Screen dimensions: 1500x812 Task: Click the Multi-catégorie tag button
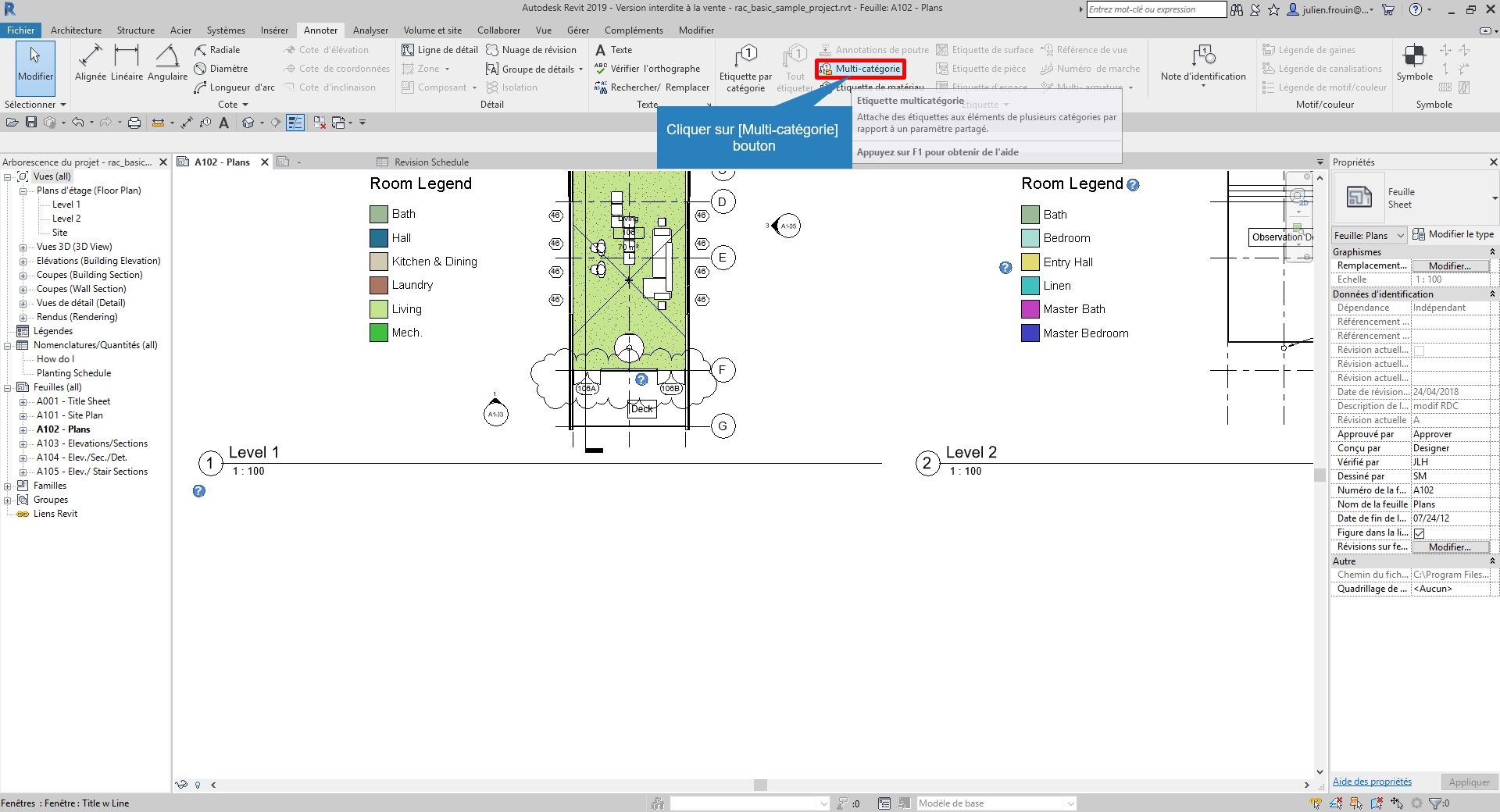[860, 69]
